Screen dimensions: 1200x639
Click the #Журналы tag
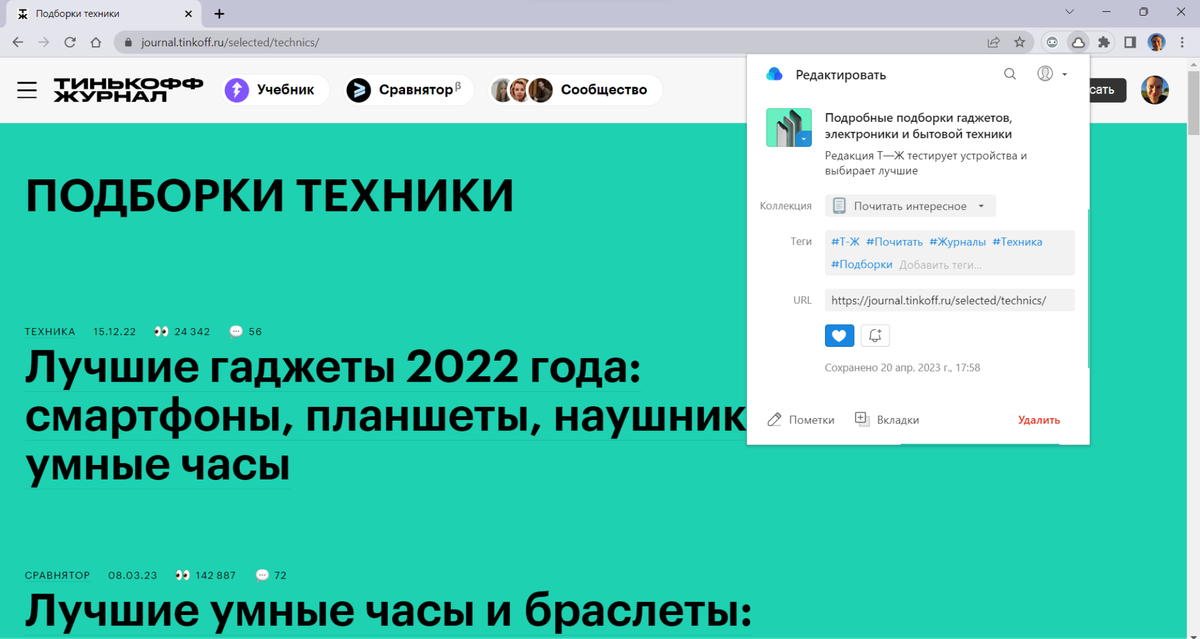(958, 242)
